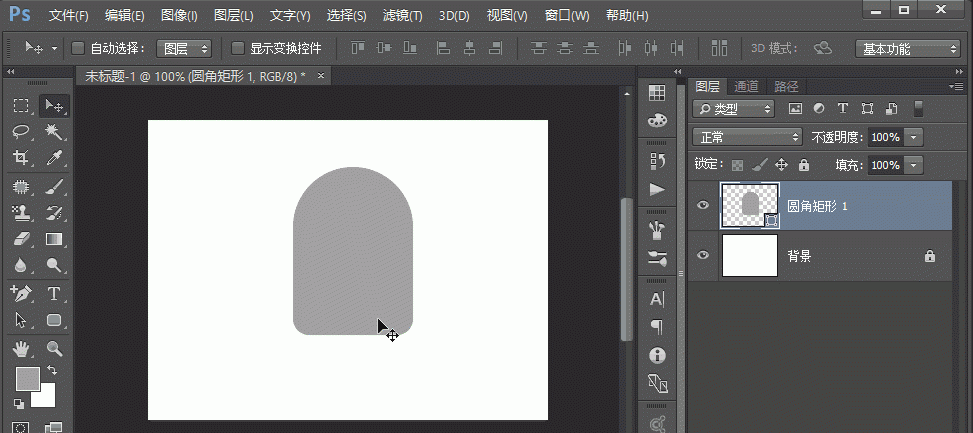
Task: Select the Horizontal Type tool
Action: point(54,294)
